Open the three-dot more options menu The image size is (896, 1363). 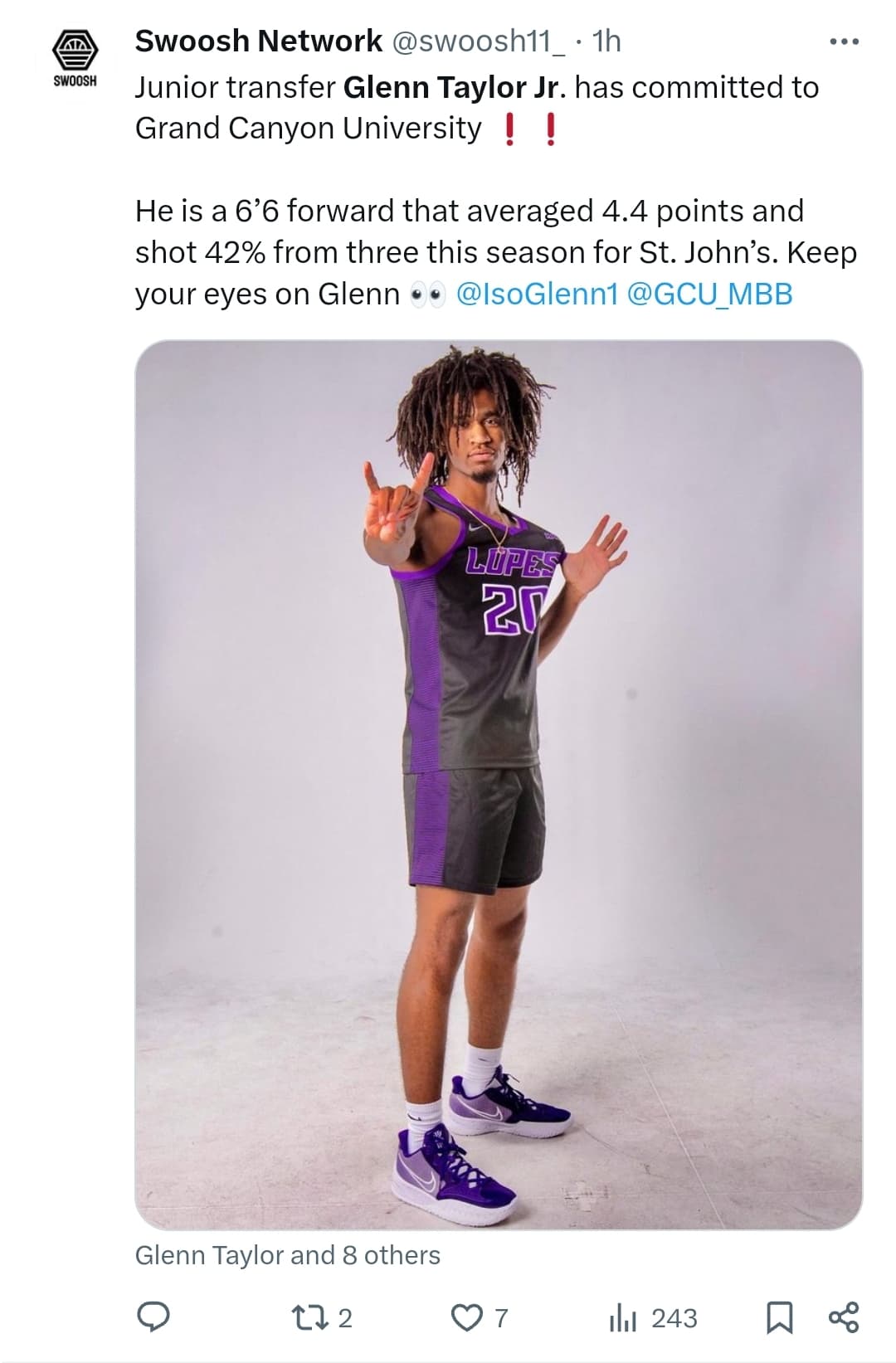coord(845,41)
